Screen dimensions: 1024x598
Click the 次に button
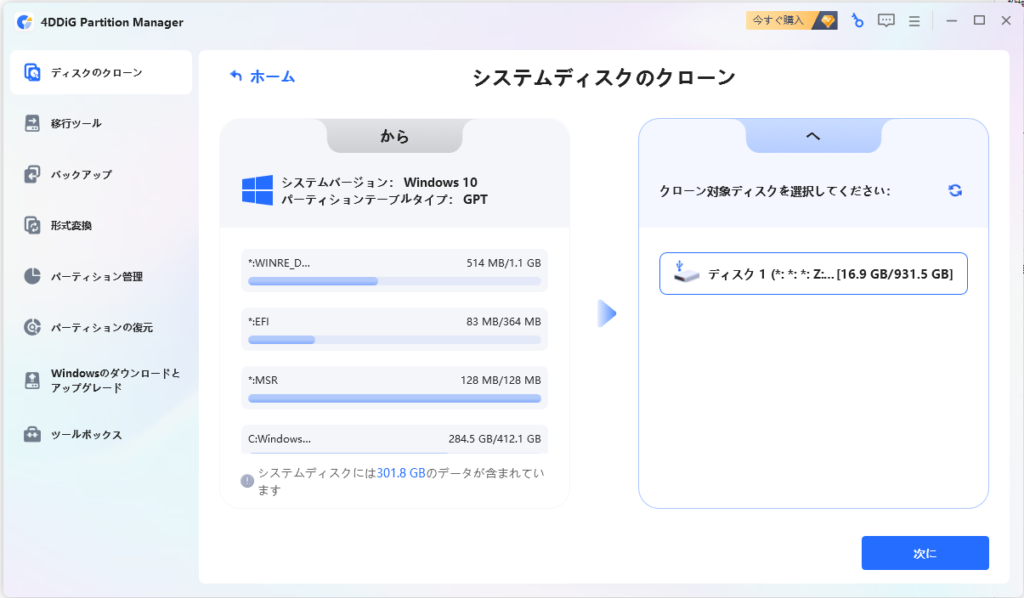(925, 553)
